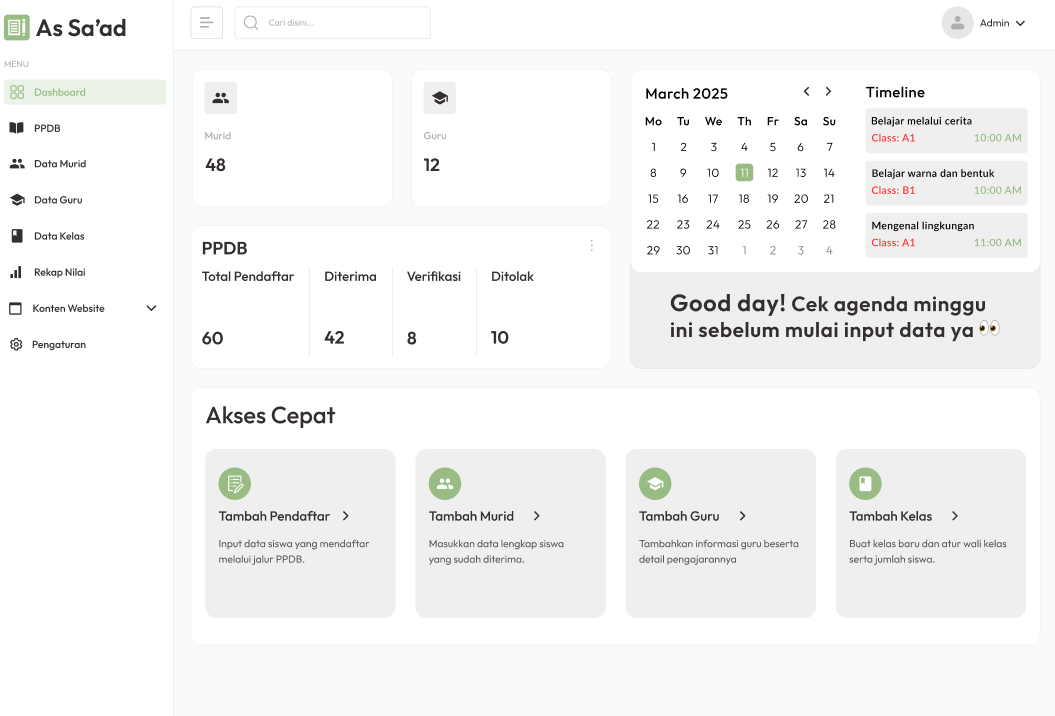Click the Tambah Pendaftar form icon
The height and width of the screenshot is (716, 1055).
[235, 484]
